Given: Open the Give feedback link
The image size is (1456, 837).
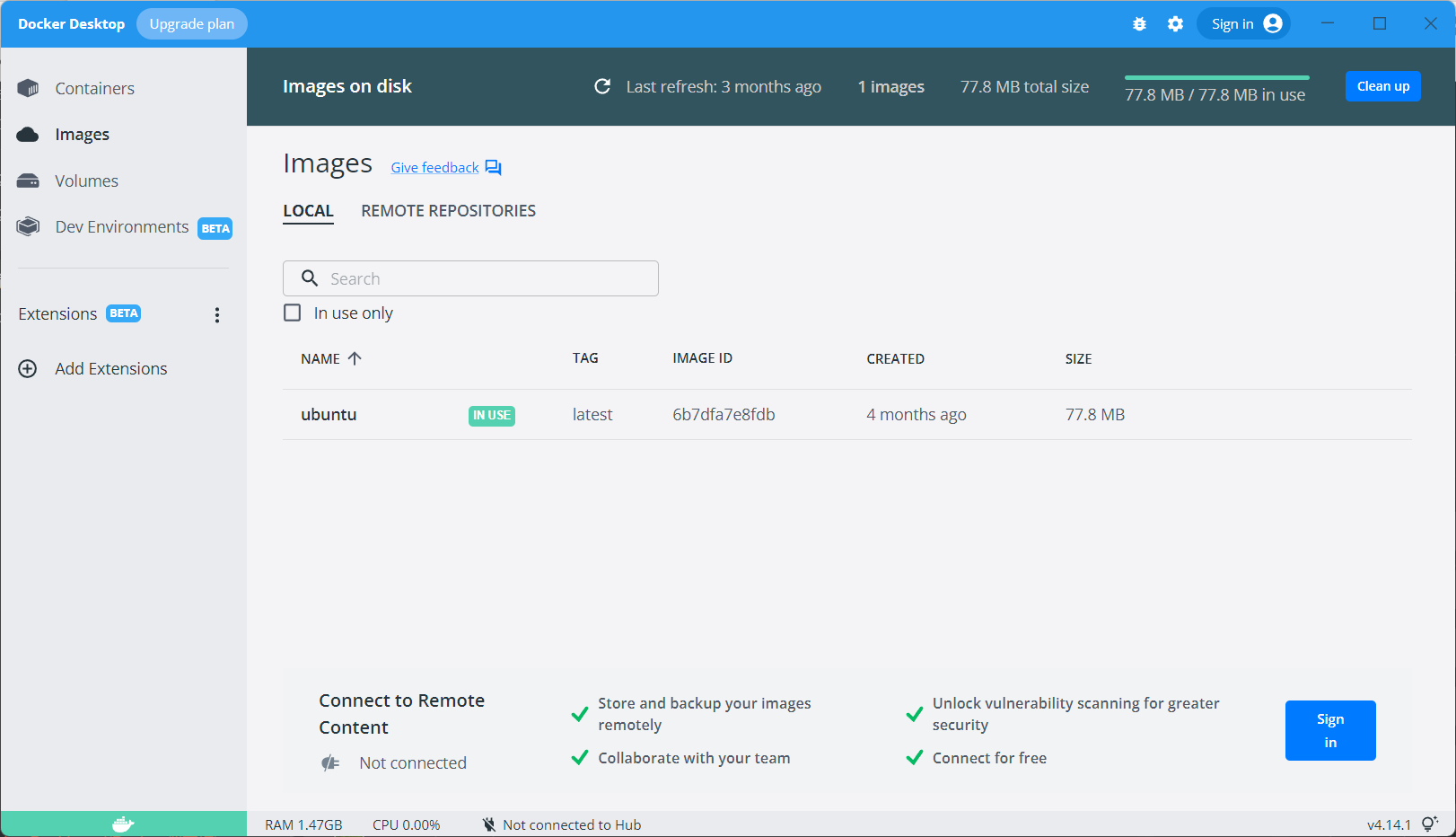Looking at the screenshot, I should tap(434, 167).
